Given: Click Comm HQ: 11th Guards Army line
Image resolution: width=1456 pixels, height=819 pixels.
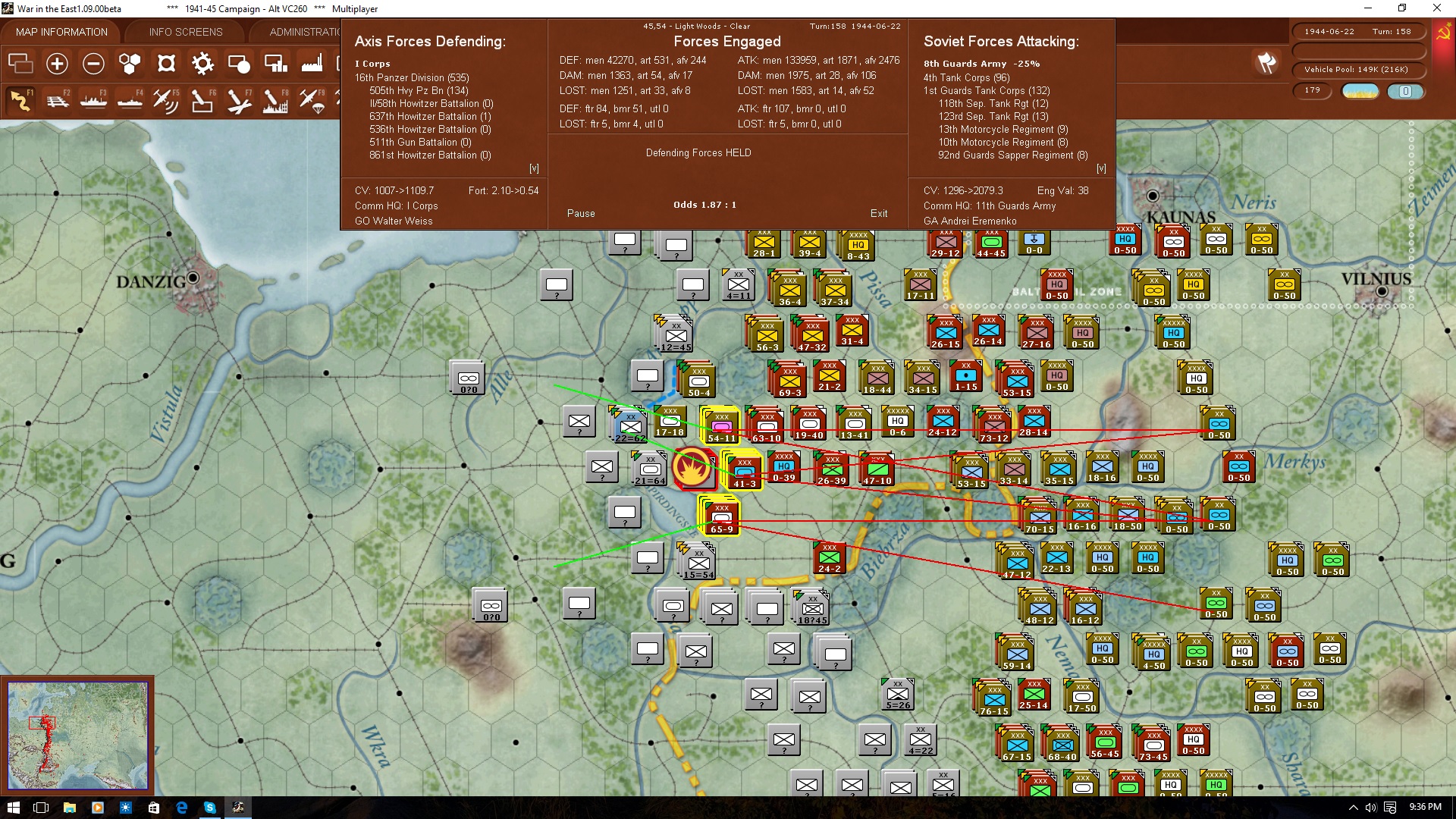Looking at the screenshot, I should (990, 206).
